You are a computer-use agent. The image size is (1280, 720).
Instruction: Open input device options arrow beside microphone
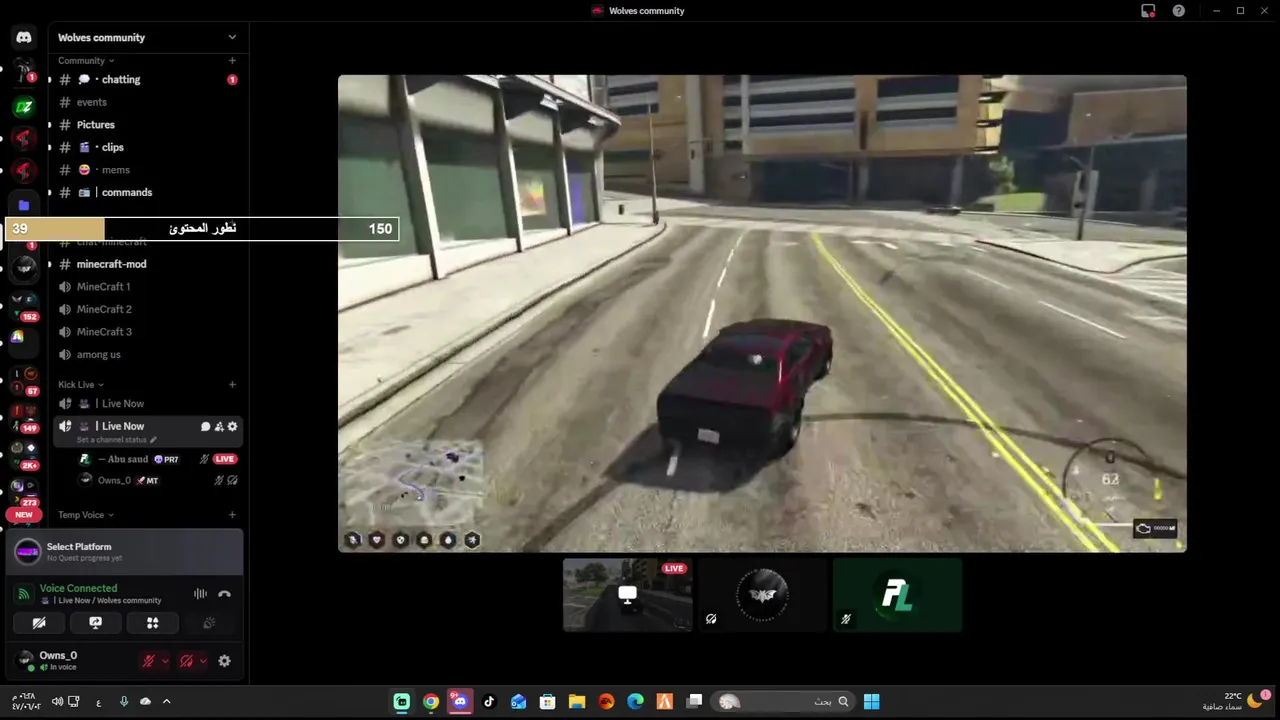tap(165, 661)
